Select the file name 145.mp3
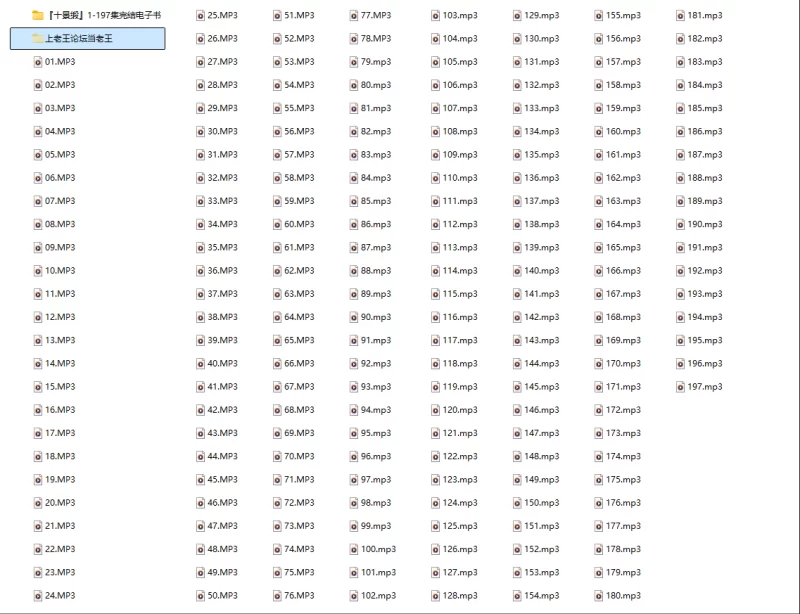This screenshot has width=800, height=614. (541, 387)
